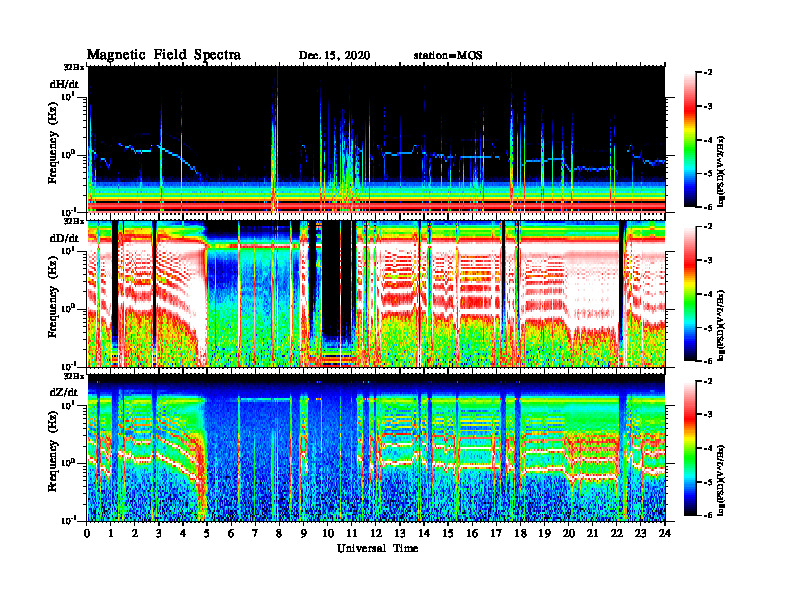Viewport: 792px width, 612px height.
Task: Click the dZ/dt panel label
Action: point(64,392)
